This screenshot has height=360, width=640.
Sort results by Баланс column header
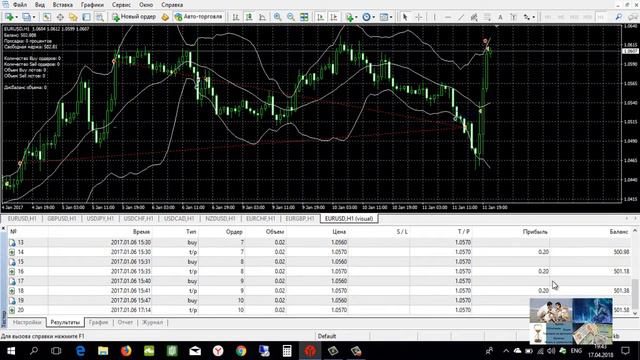pyautogui.click(x=619, y=232)
